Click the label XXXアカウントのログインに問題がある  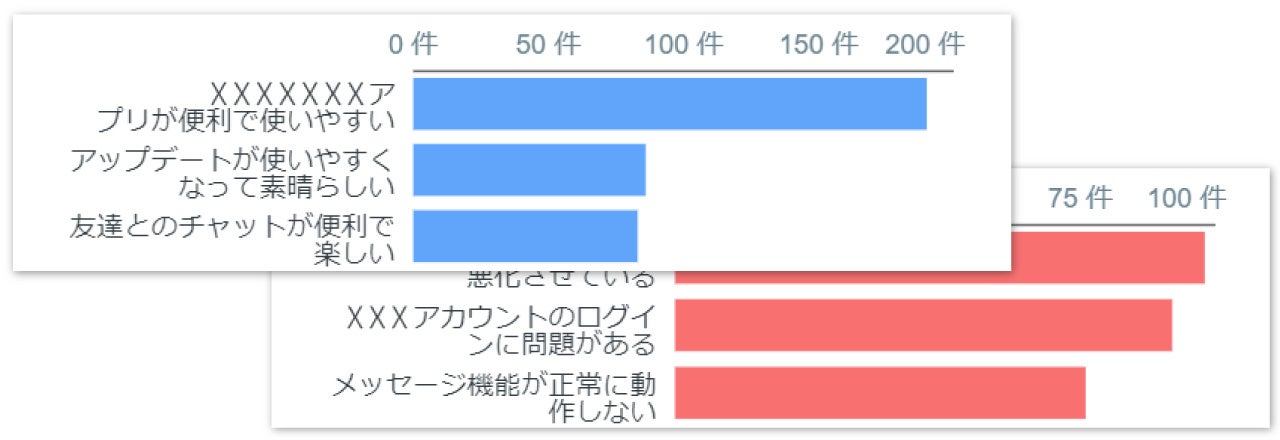pos(500,330)
